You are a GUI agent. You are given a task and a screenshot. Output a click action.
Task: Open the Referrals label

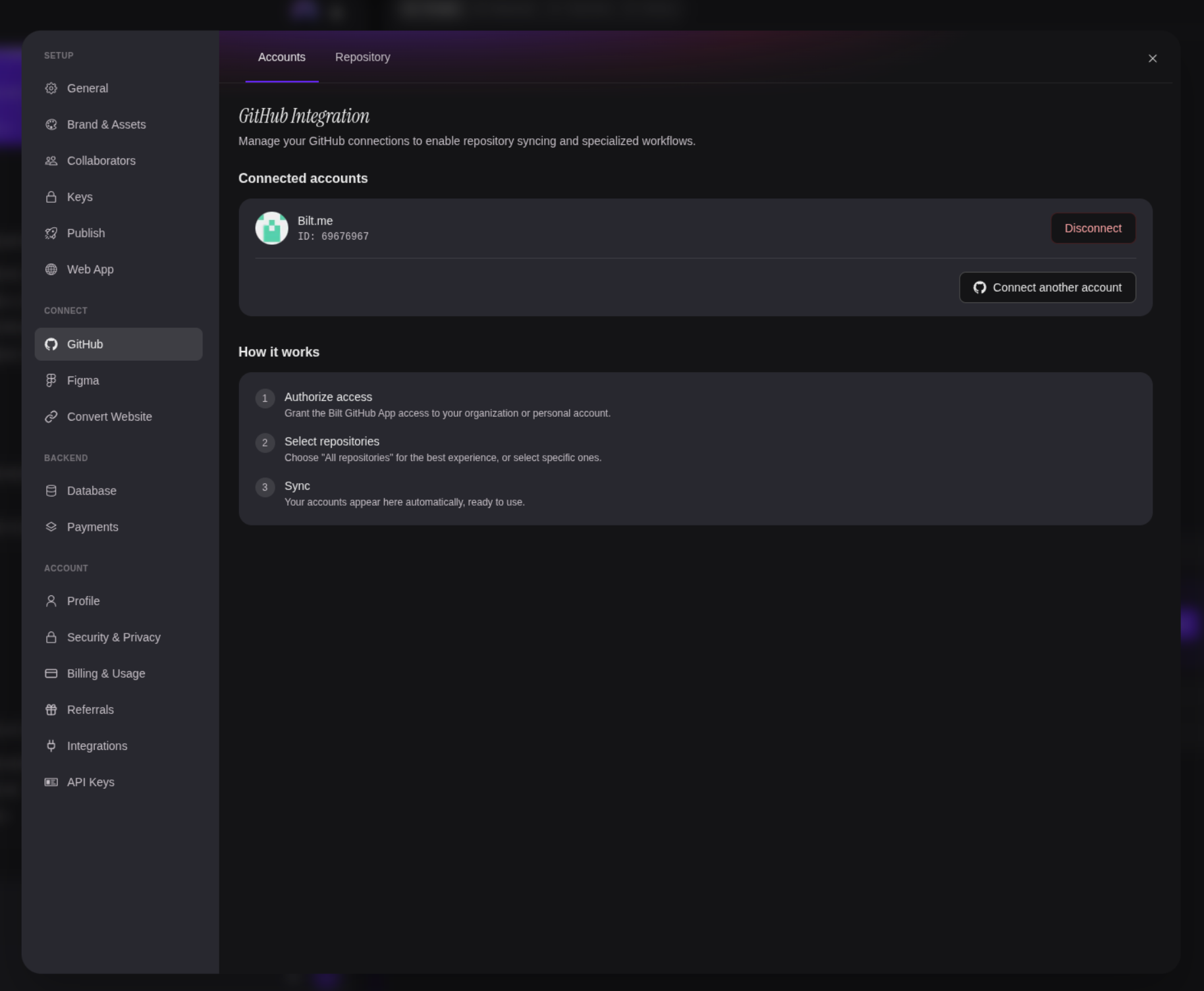(x=90, y=710)
